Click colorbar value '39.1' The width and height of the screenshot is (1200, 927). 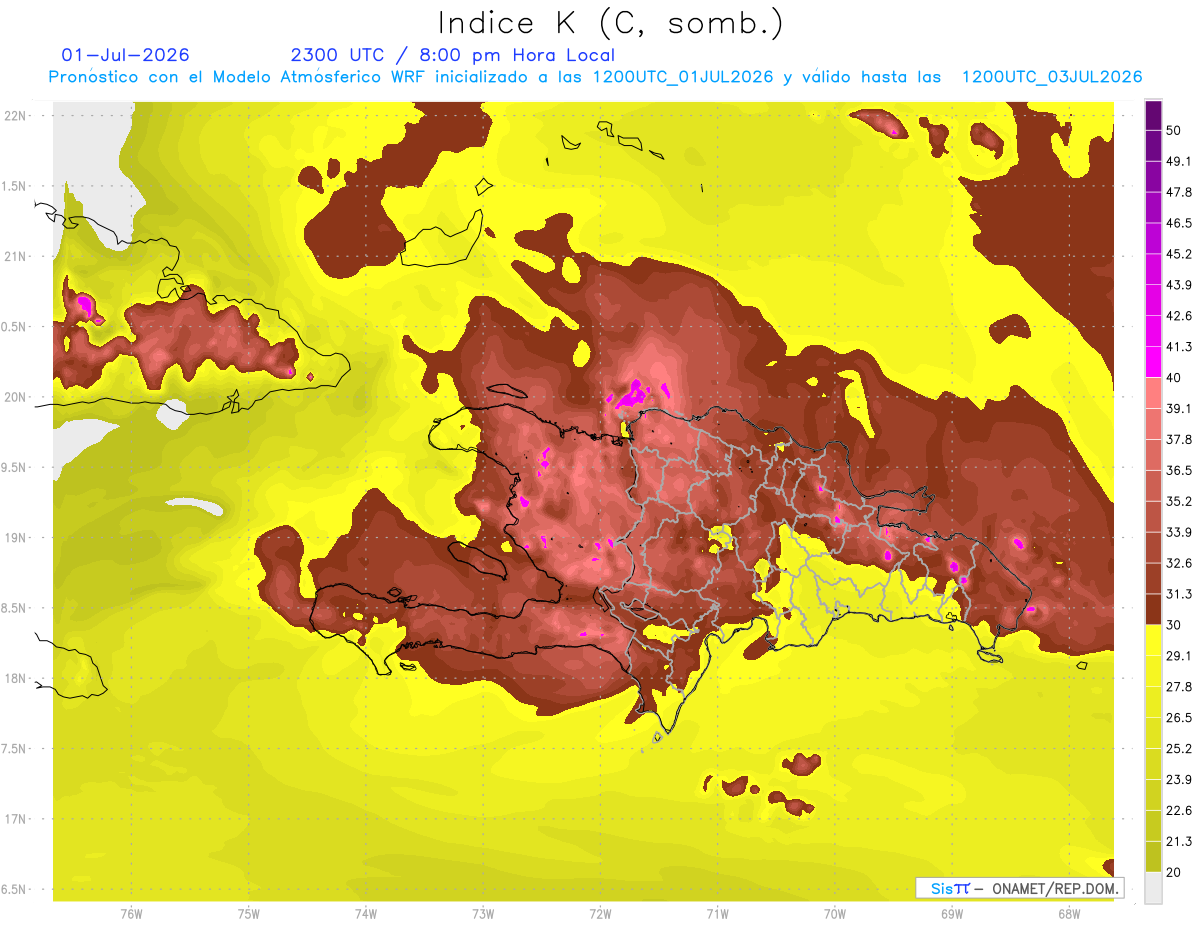(x=1179, y=408)
